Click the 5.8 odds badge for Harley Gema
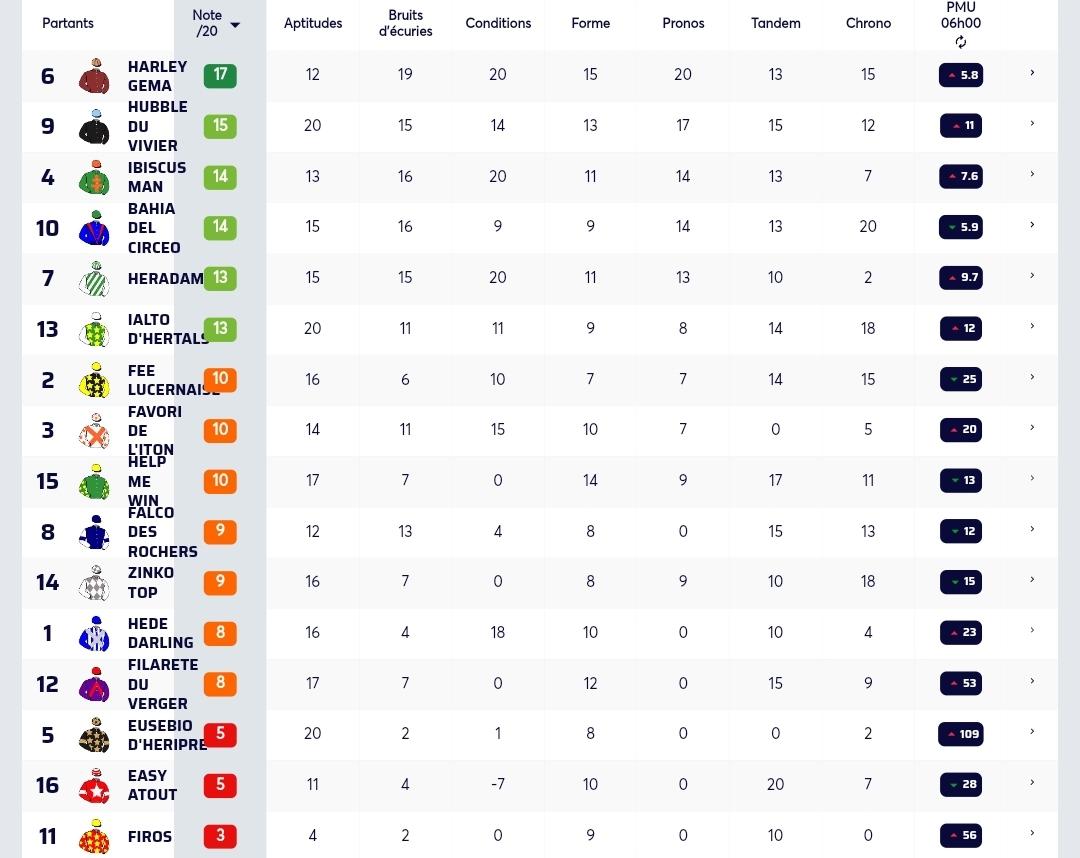Screen dimensions: 1080x858 (961, 75)
